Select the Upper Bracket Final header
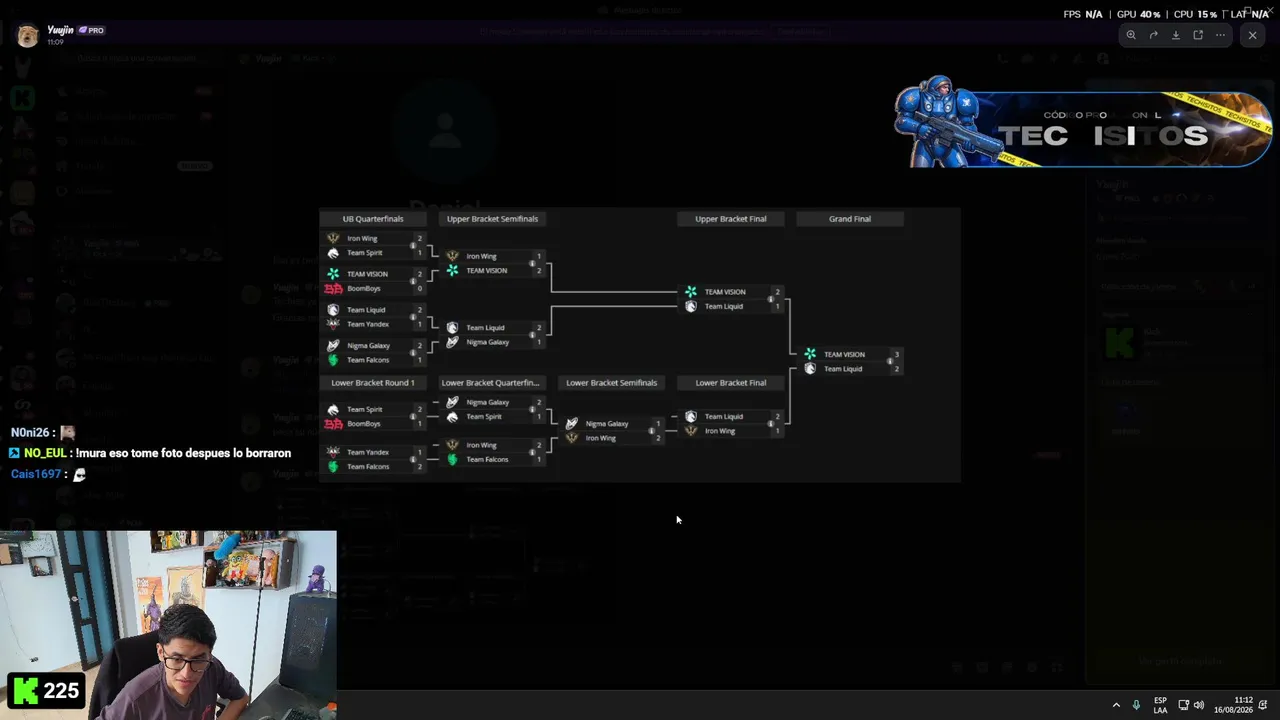Viewport: 1280px width, 720px height. 731,219
